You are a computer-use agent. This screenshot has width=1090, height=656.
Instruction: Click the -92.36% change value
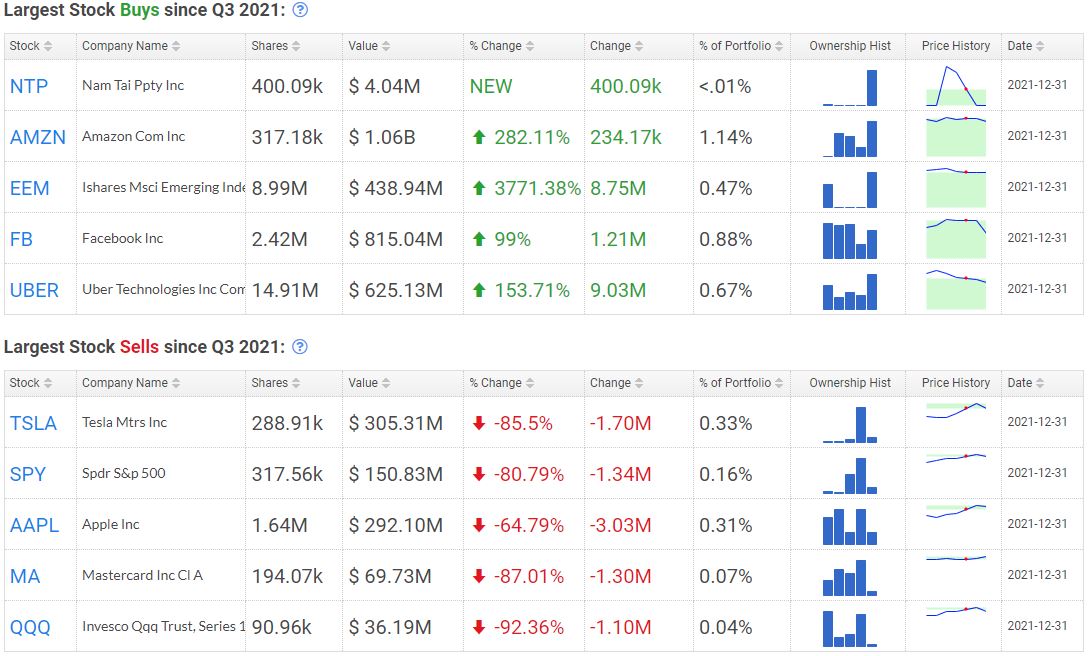pos(528,628)
